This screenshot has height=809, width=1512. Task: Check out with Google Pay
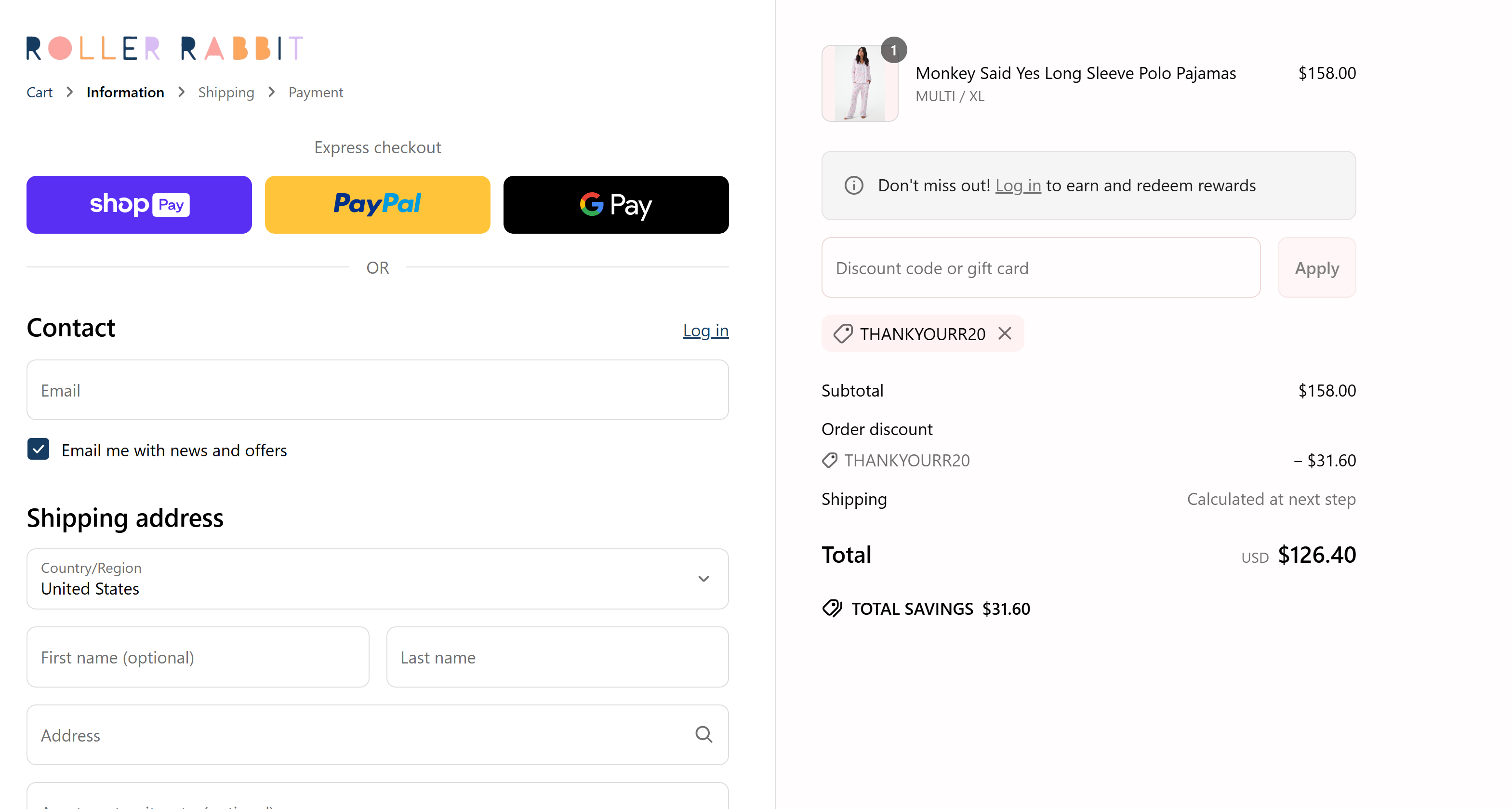[x=616, y=204]
